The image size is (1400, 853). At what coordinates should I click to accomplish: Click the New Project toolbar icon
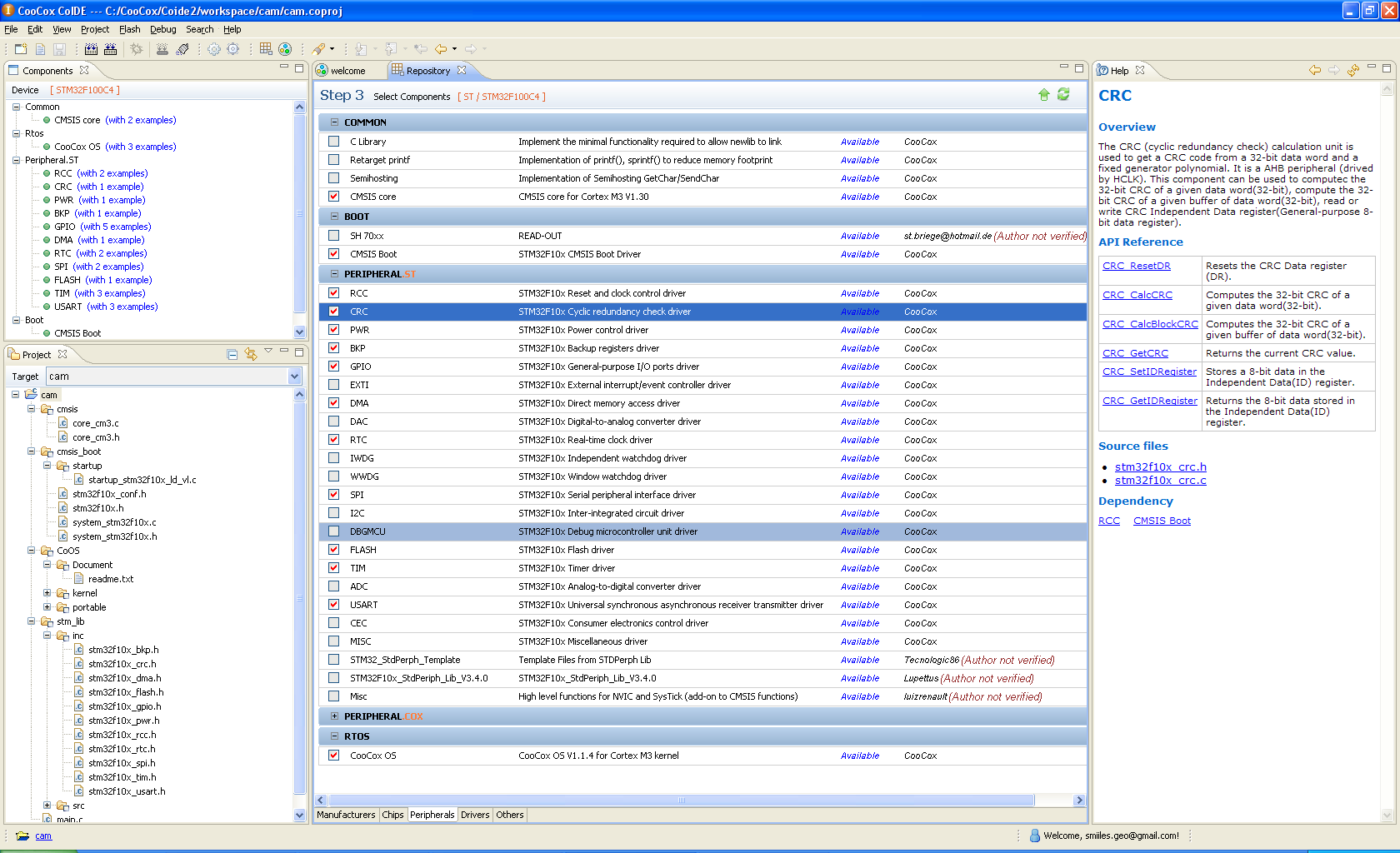[21, 49]
